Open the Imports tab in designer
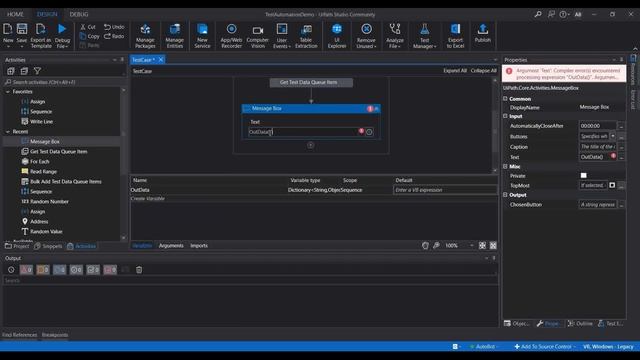Image resolution: width=640 pixels, height=360 pixels. (199, 246)
